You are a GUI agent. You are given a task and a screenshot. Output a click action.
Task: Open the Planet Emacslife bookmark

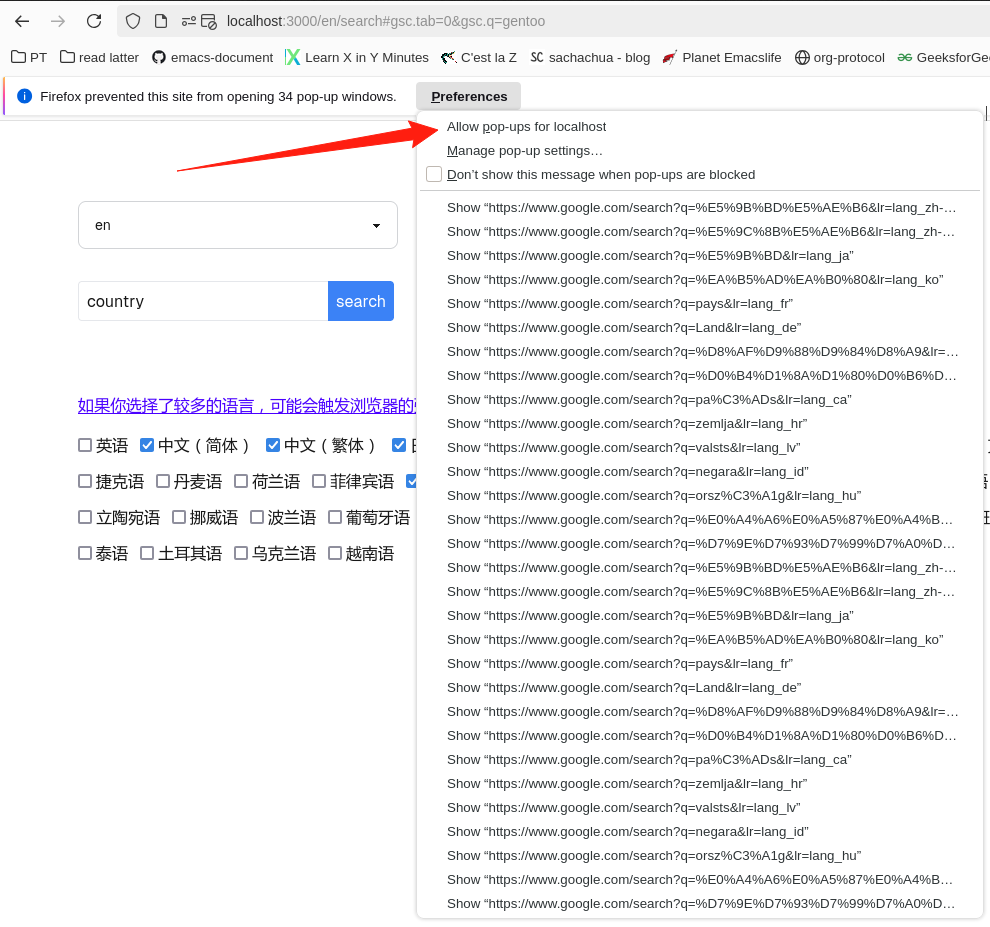[722, 57]
